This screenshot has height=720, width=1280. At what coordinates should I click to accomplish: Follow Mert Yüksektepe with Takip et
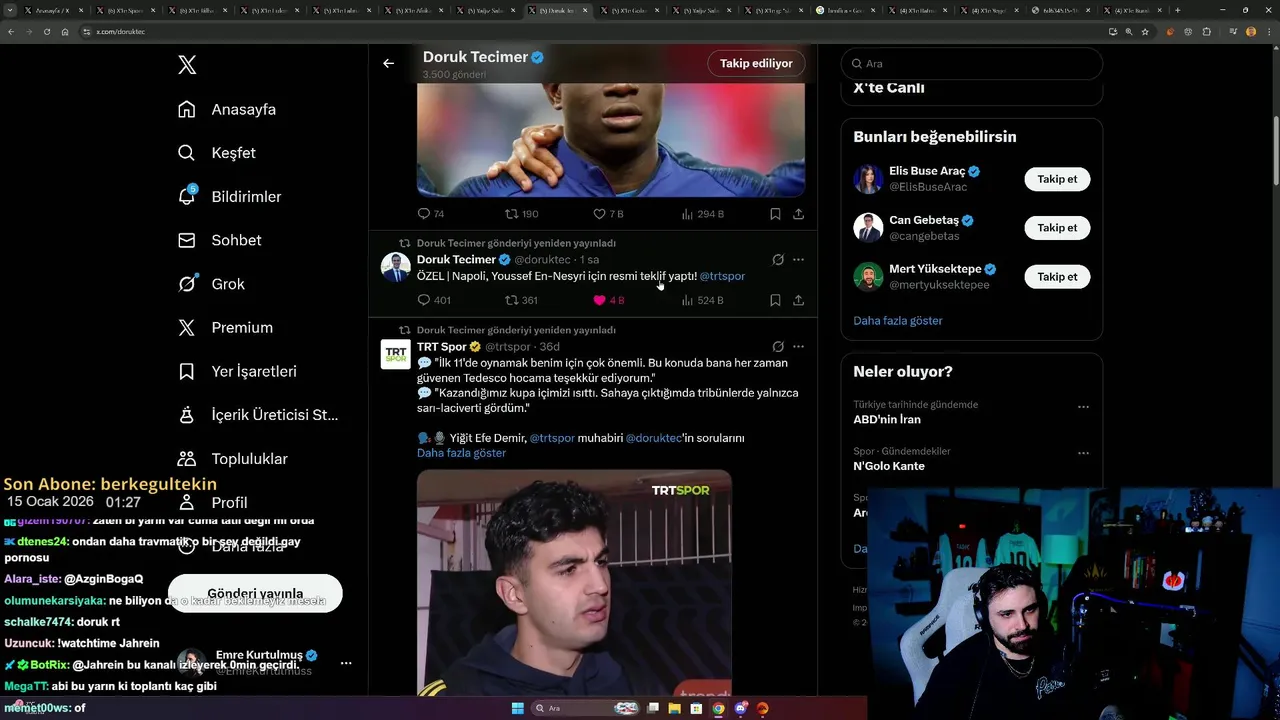[x=1057, y=276]
